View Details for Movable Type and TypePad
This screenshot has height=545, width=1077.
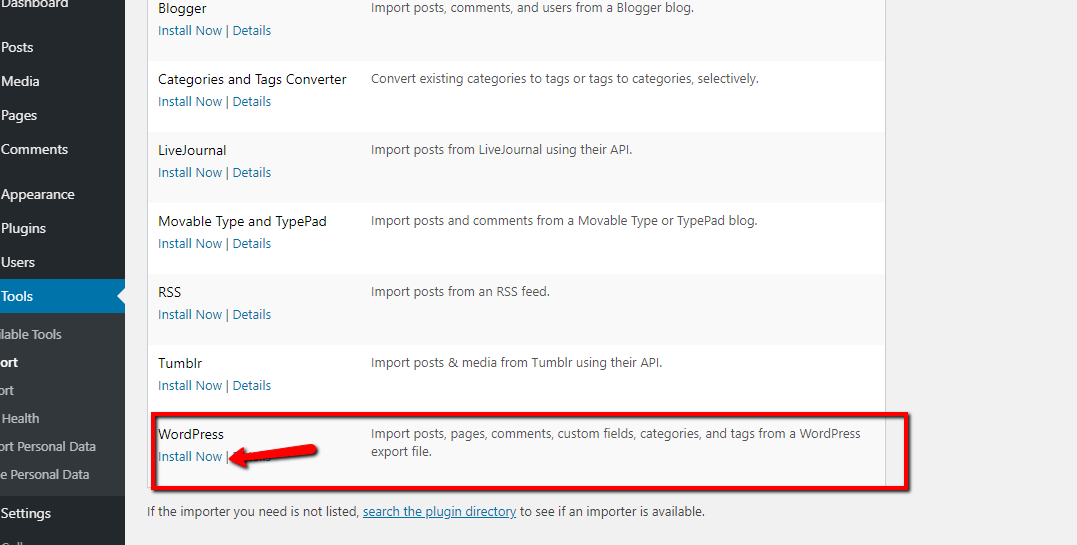(x=251, y=243)
